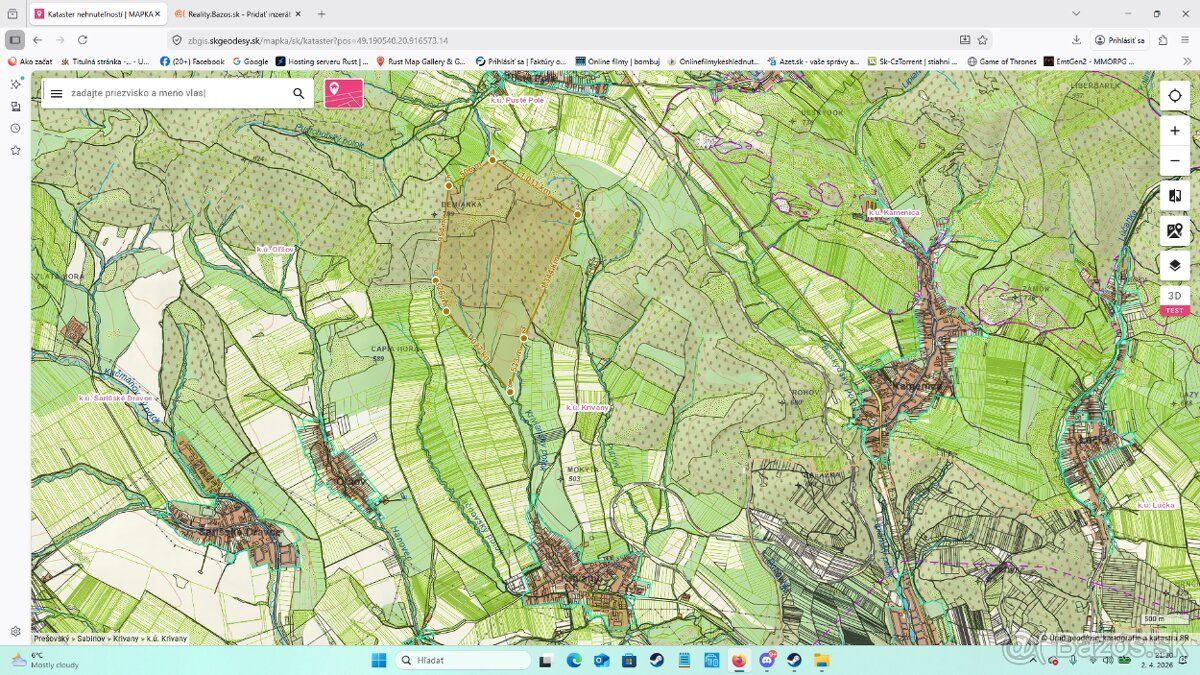The image size is (1200, 675).
Task: Locate my position on map
Action: click(x=1175, y=96)
